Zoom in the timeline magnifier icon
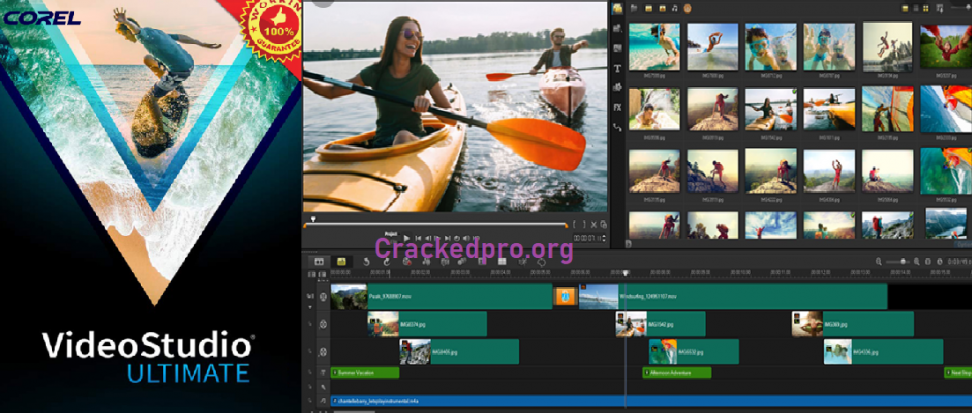Image resolution: width=972 pixels, height=413 pixels. tap(917, 262)
